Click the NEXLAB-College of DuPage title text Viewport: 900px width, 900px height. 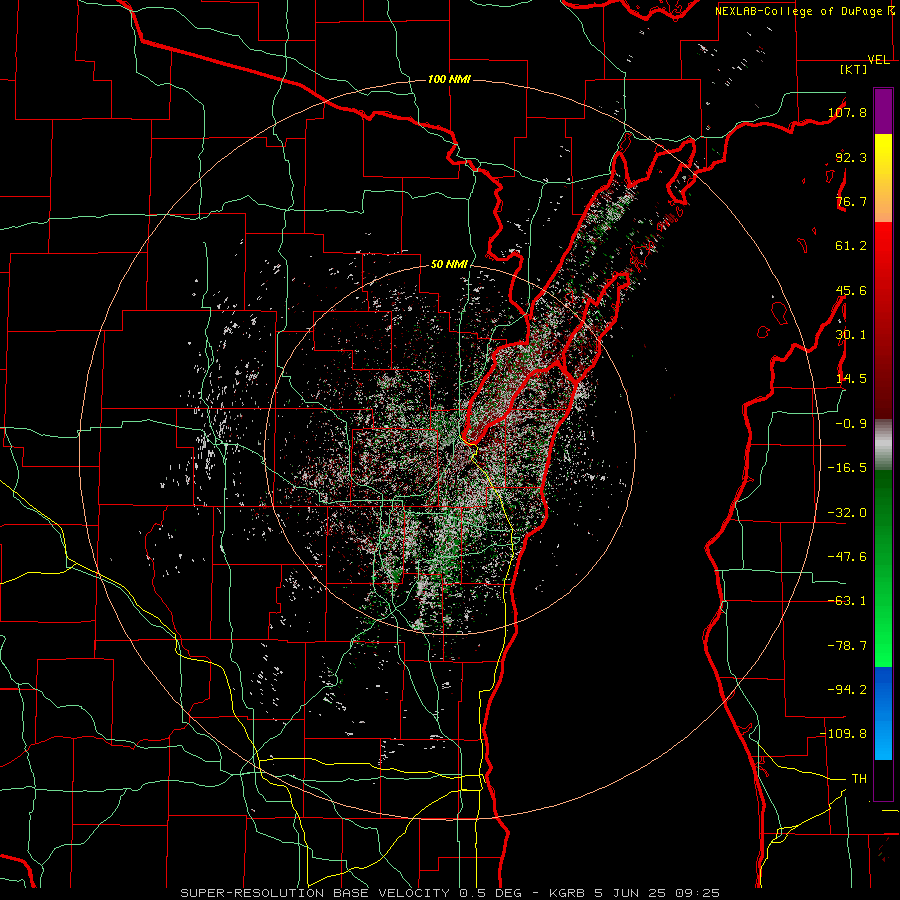(799, 11)
